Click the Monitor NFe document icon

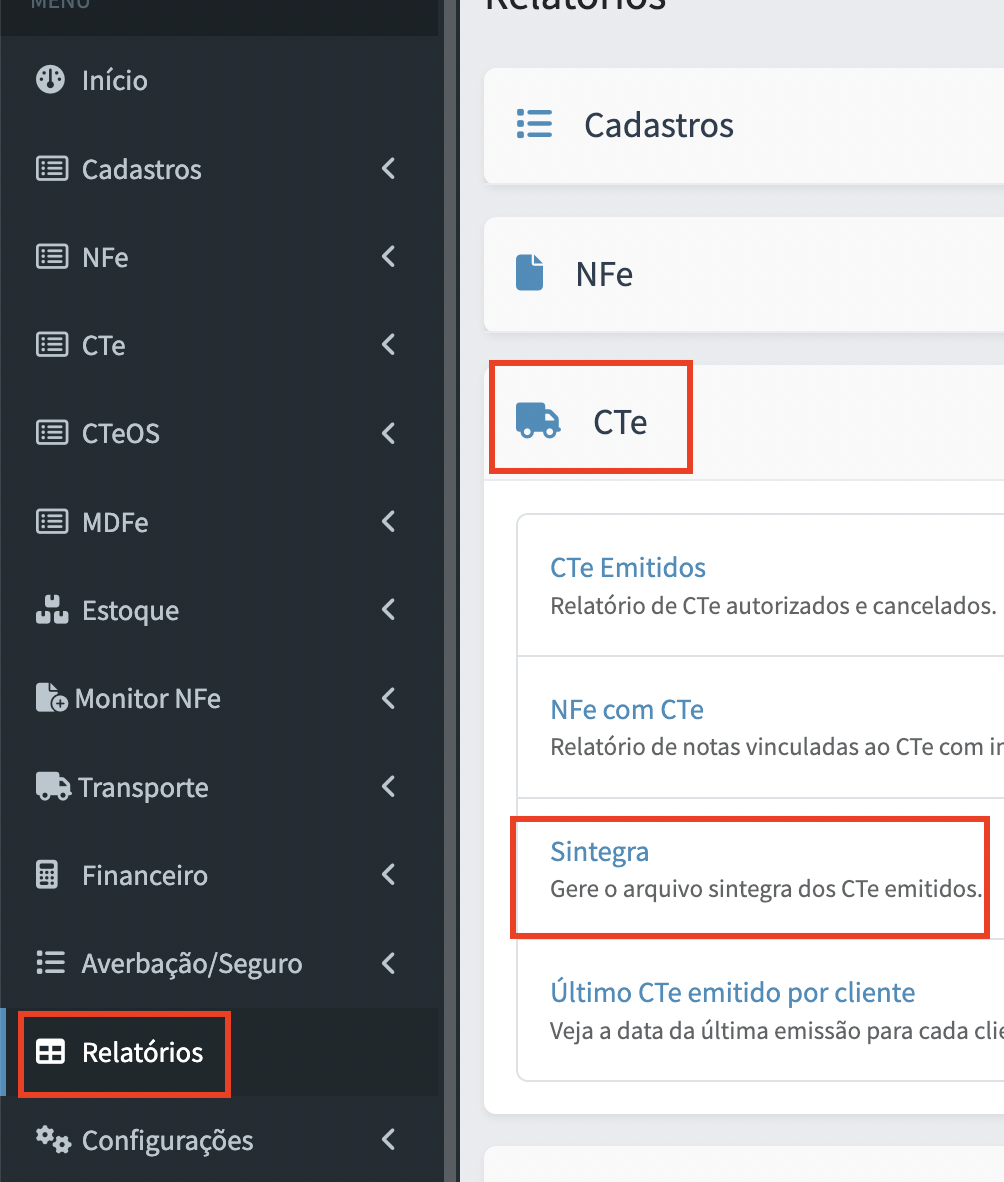[x=51, y=698]
